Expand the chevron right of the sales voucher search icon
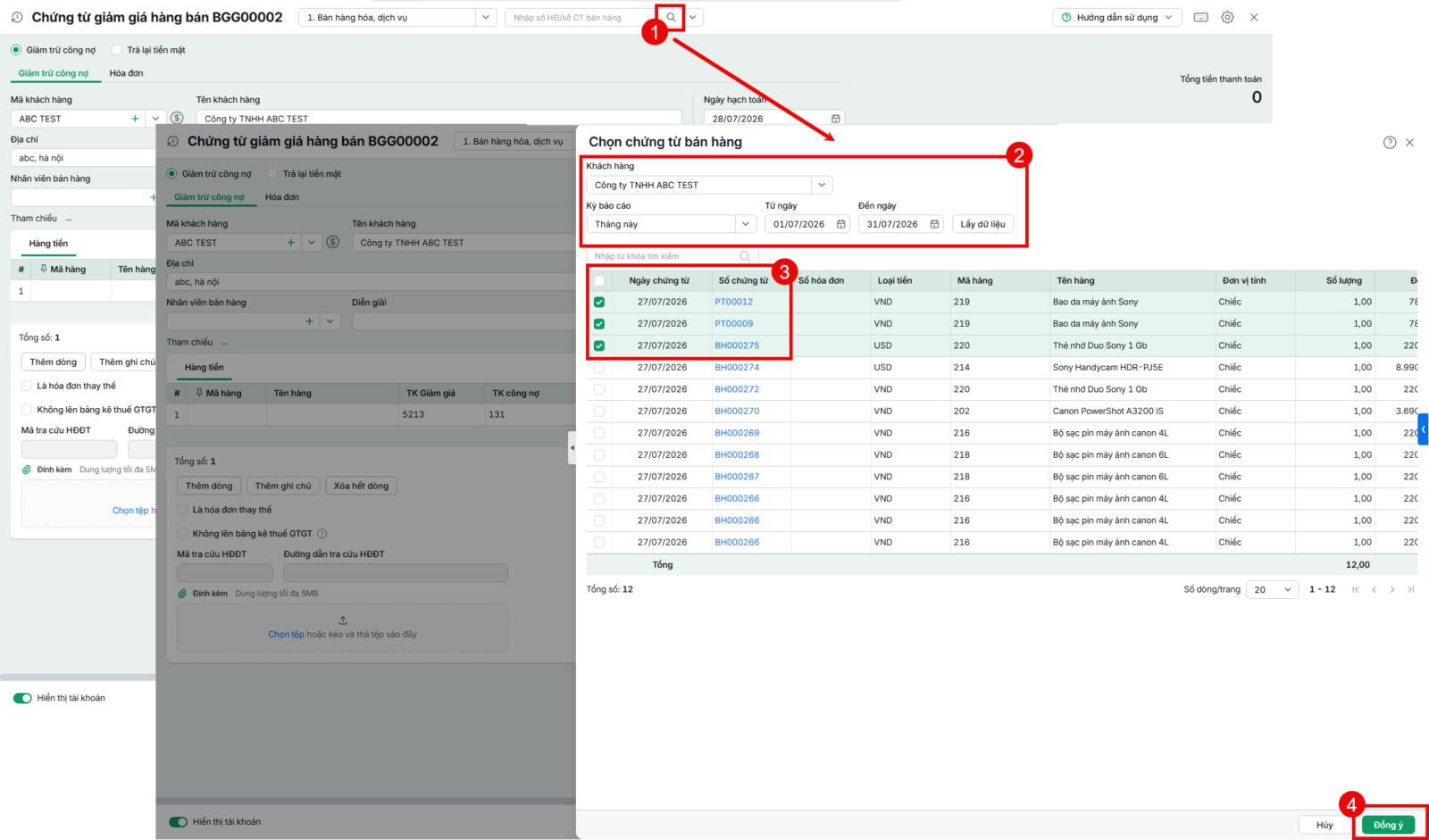The height and width of the screenshot is (840, 1429). pos(693,17)
